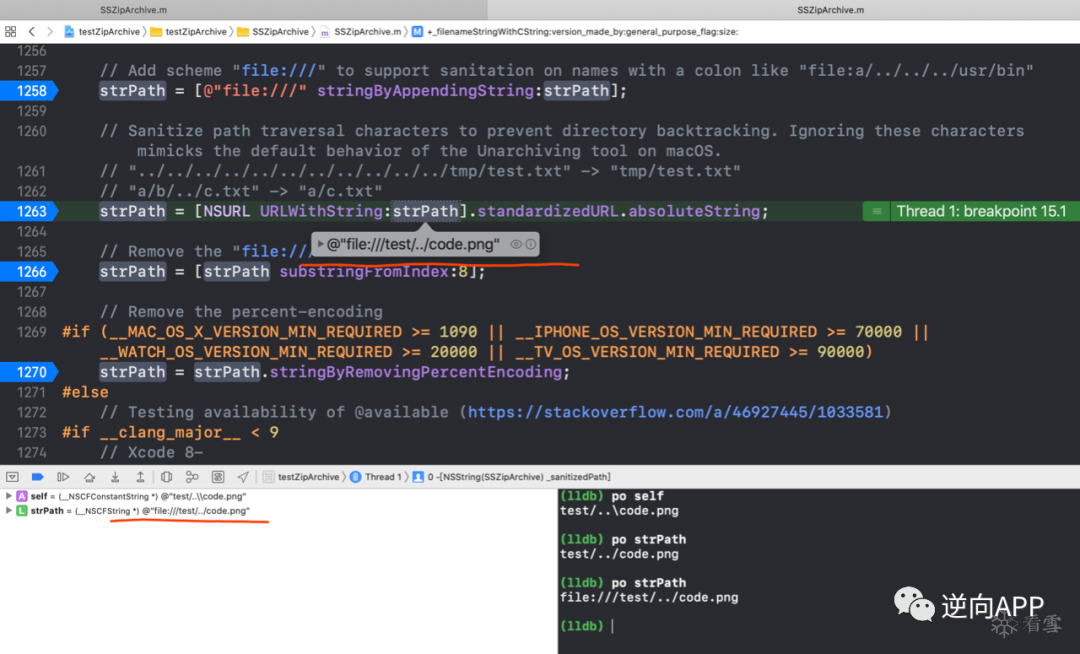1080x654 pixels.
Task: Simulate location with arrow icon
Action: pyautogui.click(x=243, y=476)
